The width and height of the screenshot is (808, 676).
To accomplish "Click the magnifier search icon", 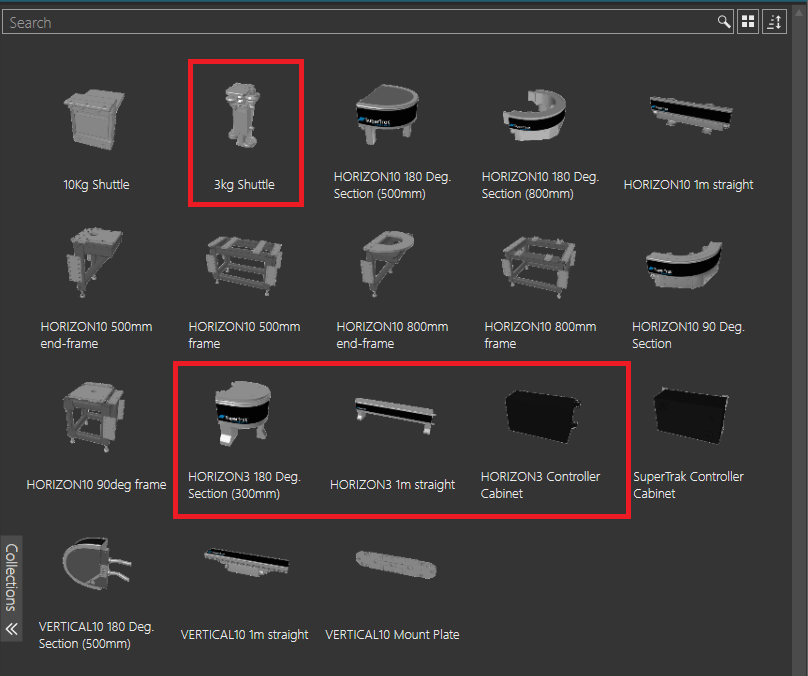I will pyautogui.click(x=724, y=22).
